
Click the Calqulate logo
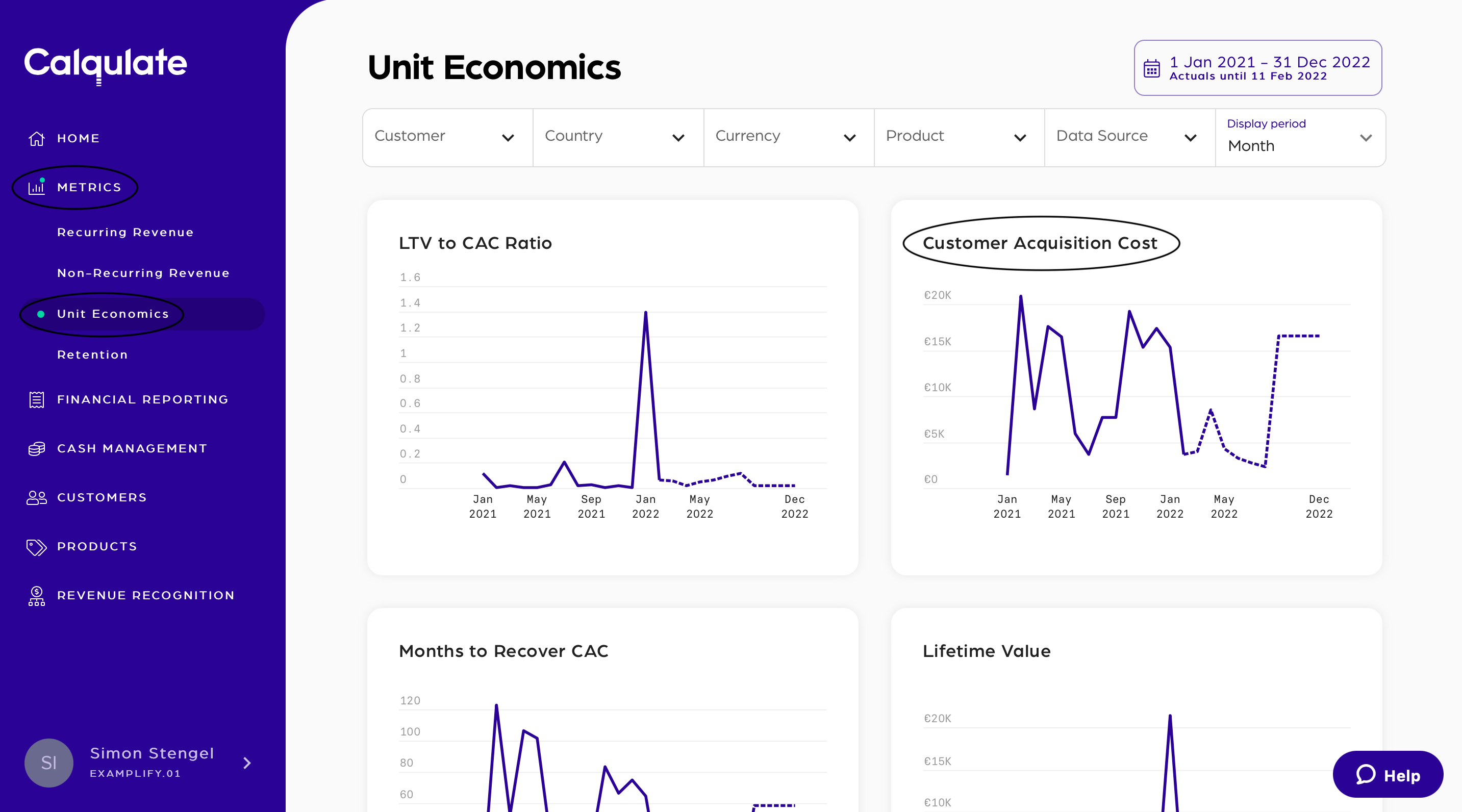[106, 64]
